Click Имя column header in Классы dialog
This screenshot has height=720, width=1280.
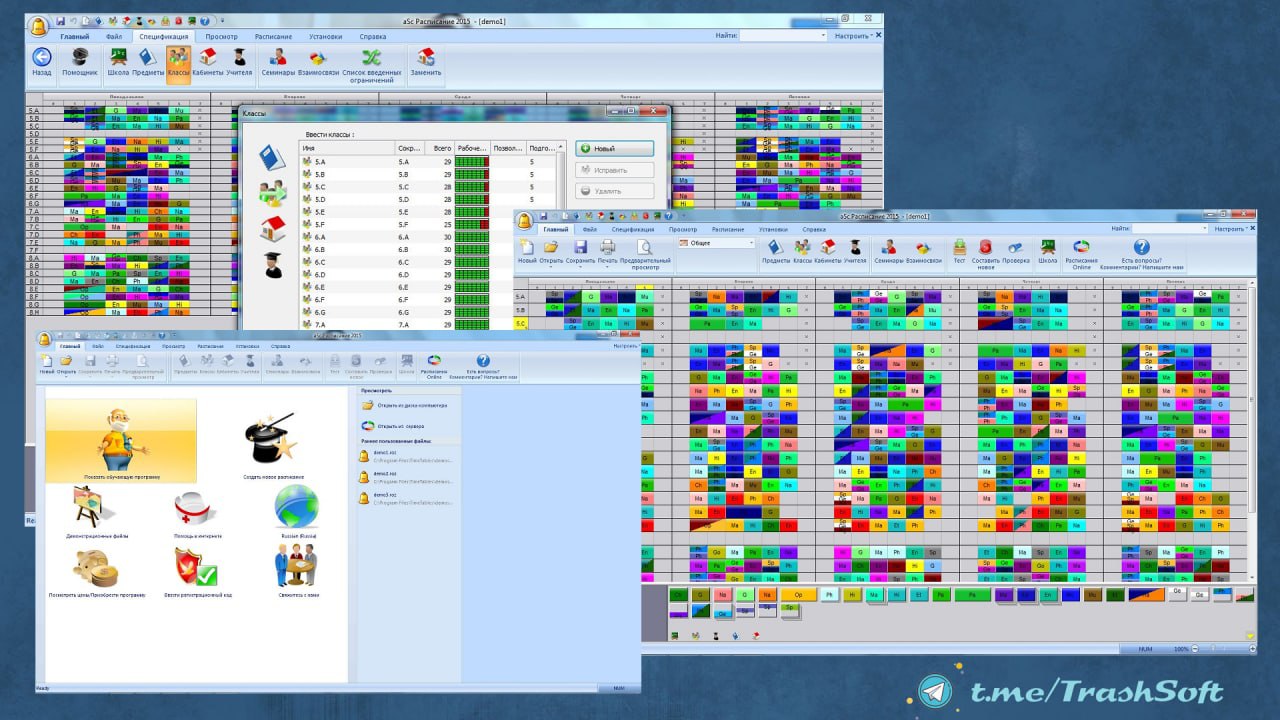click(347, 148)
